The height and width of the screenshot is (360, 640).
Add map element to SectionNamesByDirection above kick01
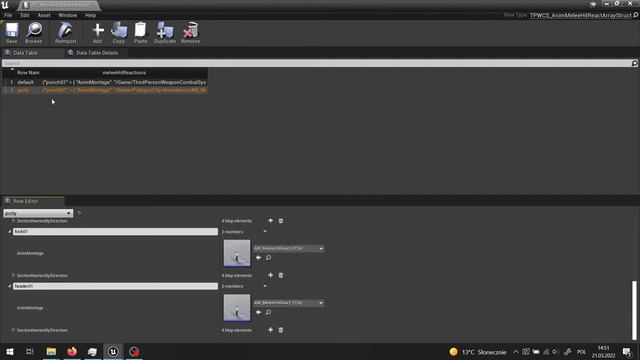(x=271, y=221)
